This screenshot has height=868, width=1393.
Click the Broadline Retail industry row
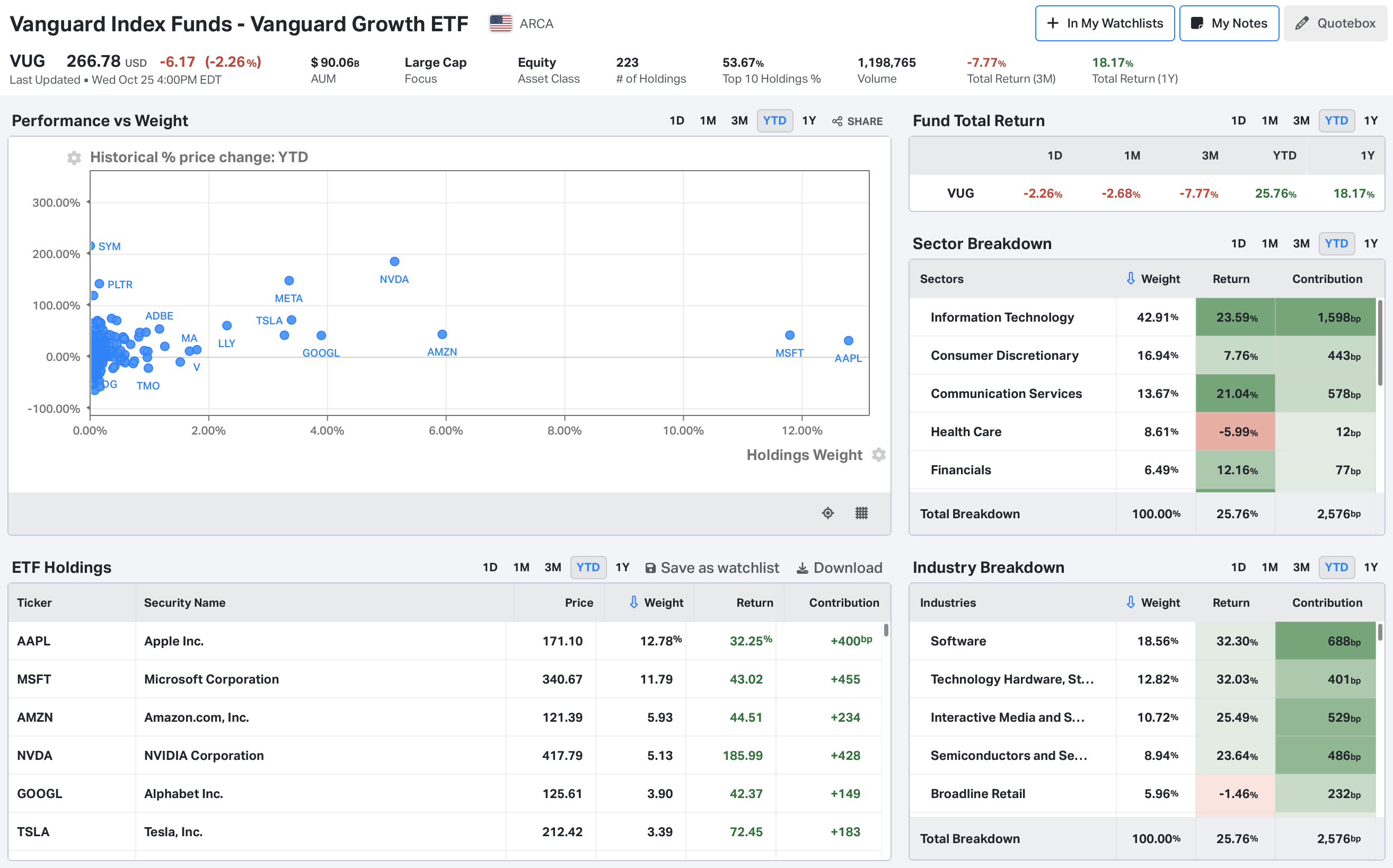[1143, 793]
